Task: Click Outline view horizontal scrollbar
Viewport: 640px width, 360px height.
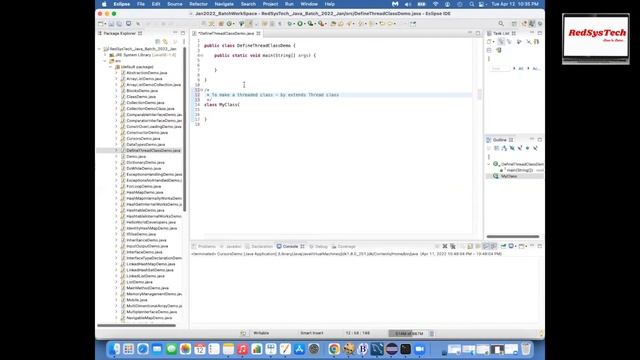Action: click(x=513, y=236)
